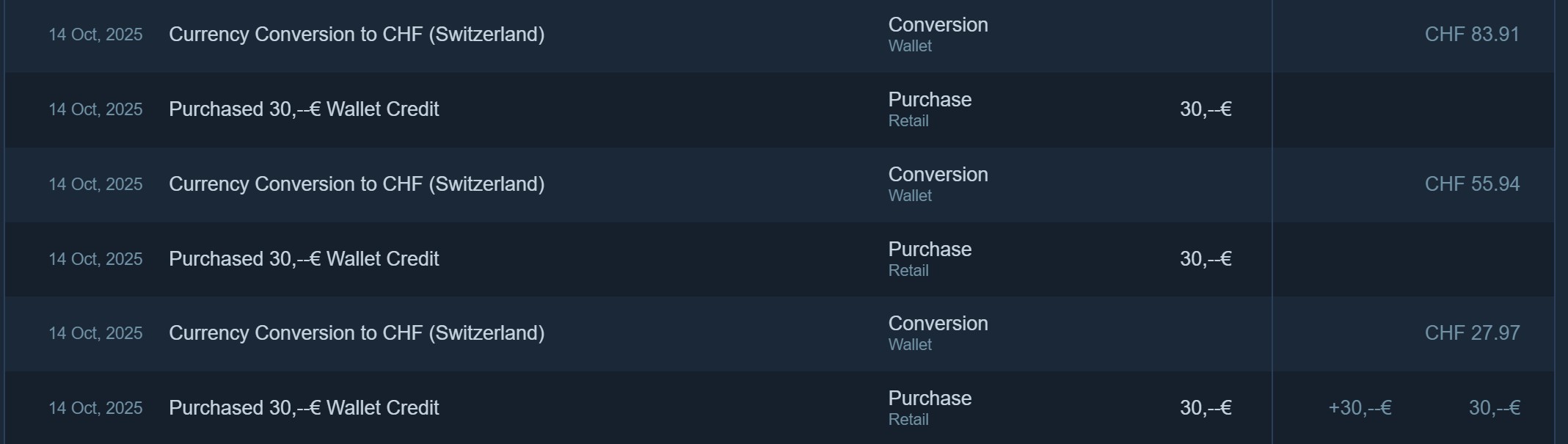The height and width of the screenshot is (444, 1568).
Task: Open Currency Conversion entry with CHF 55.94 balance
Action: click(357, 183)
